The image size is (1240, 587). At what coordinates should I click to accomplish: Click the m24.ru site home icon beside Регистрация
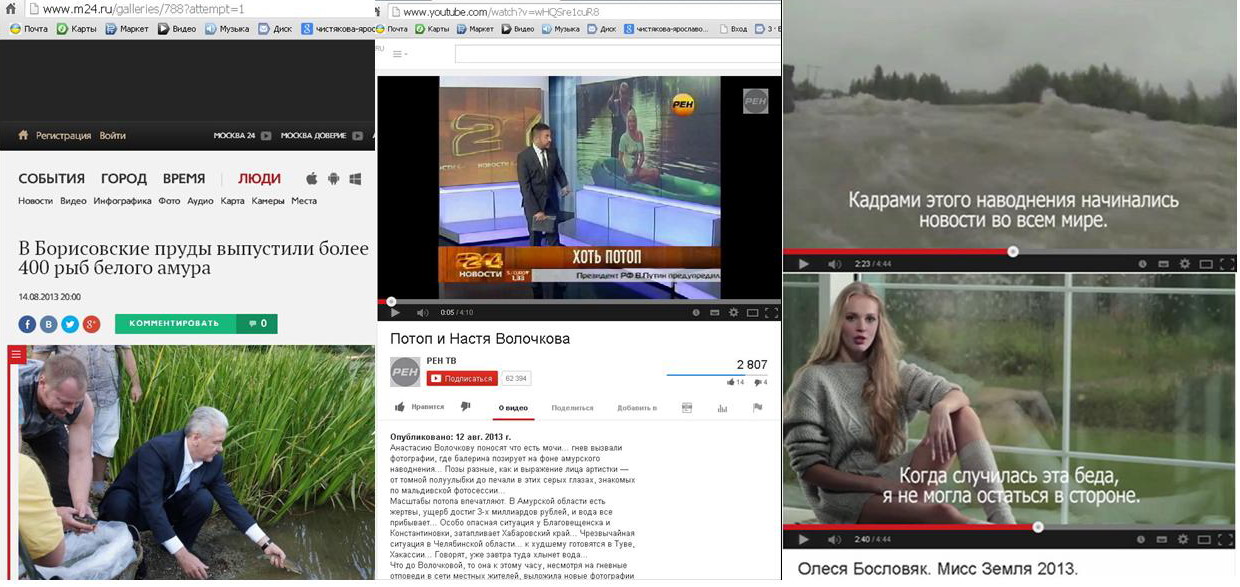tap(23, 135)
